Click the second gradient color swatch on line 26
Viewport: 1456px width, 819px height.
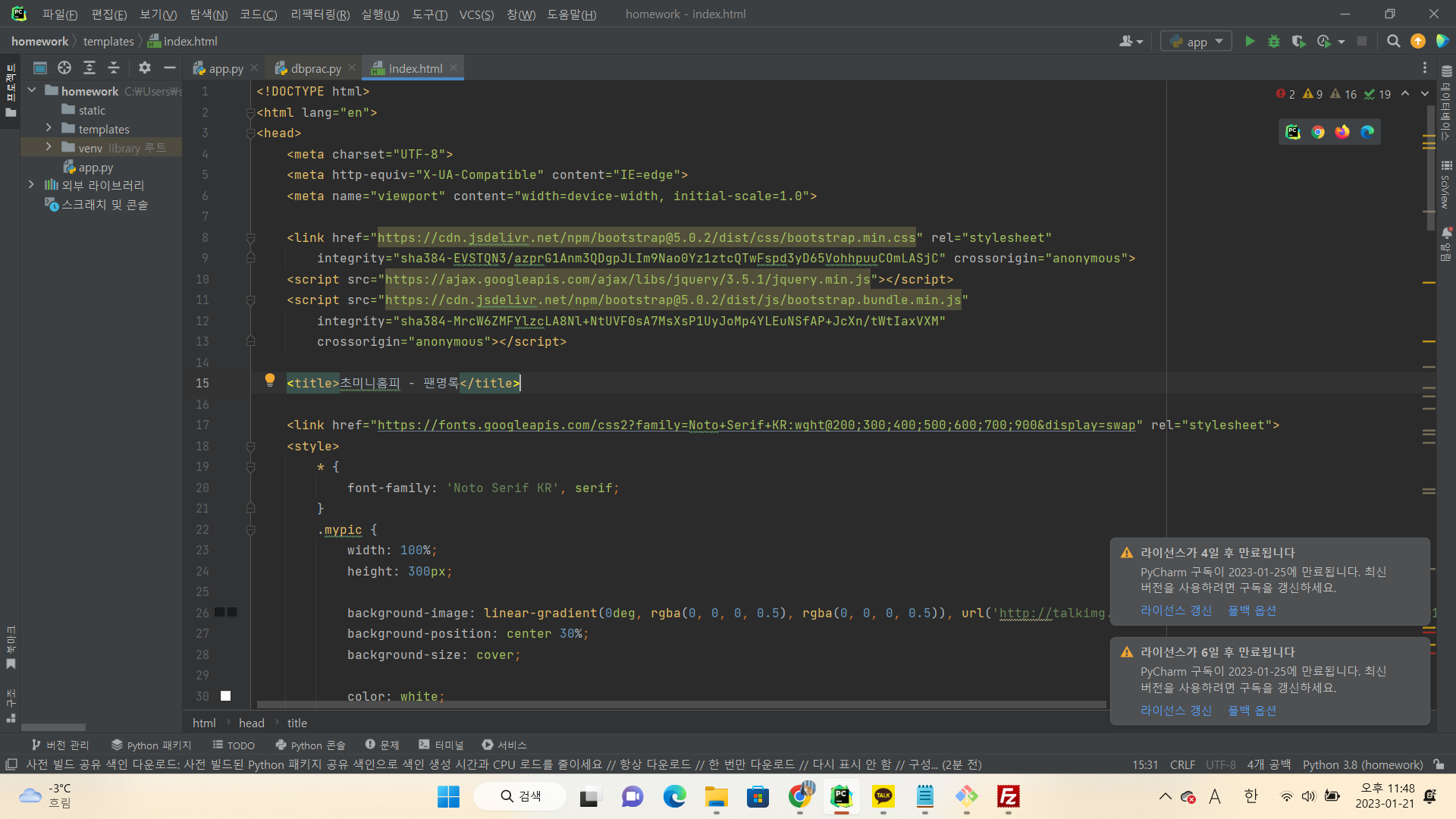click(232, 613)
